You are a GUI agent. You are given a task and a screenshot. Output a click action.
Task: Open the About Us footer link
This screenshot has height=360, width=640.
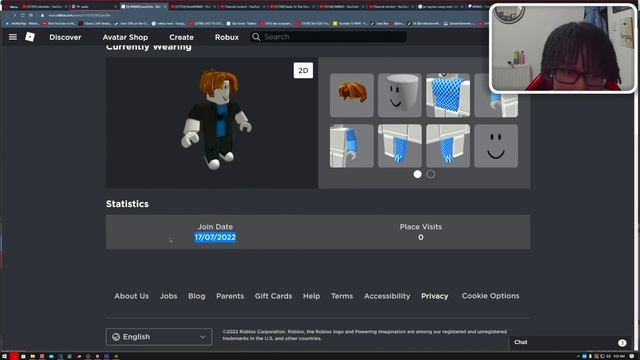coord(131,296)
